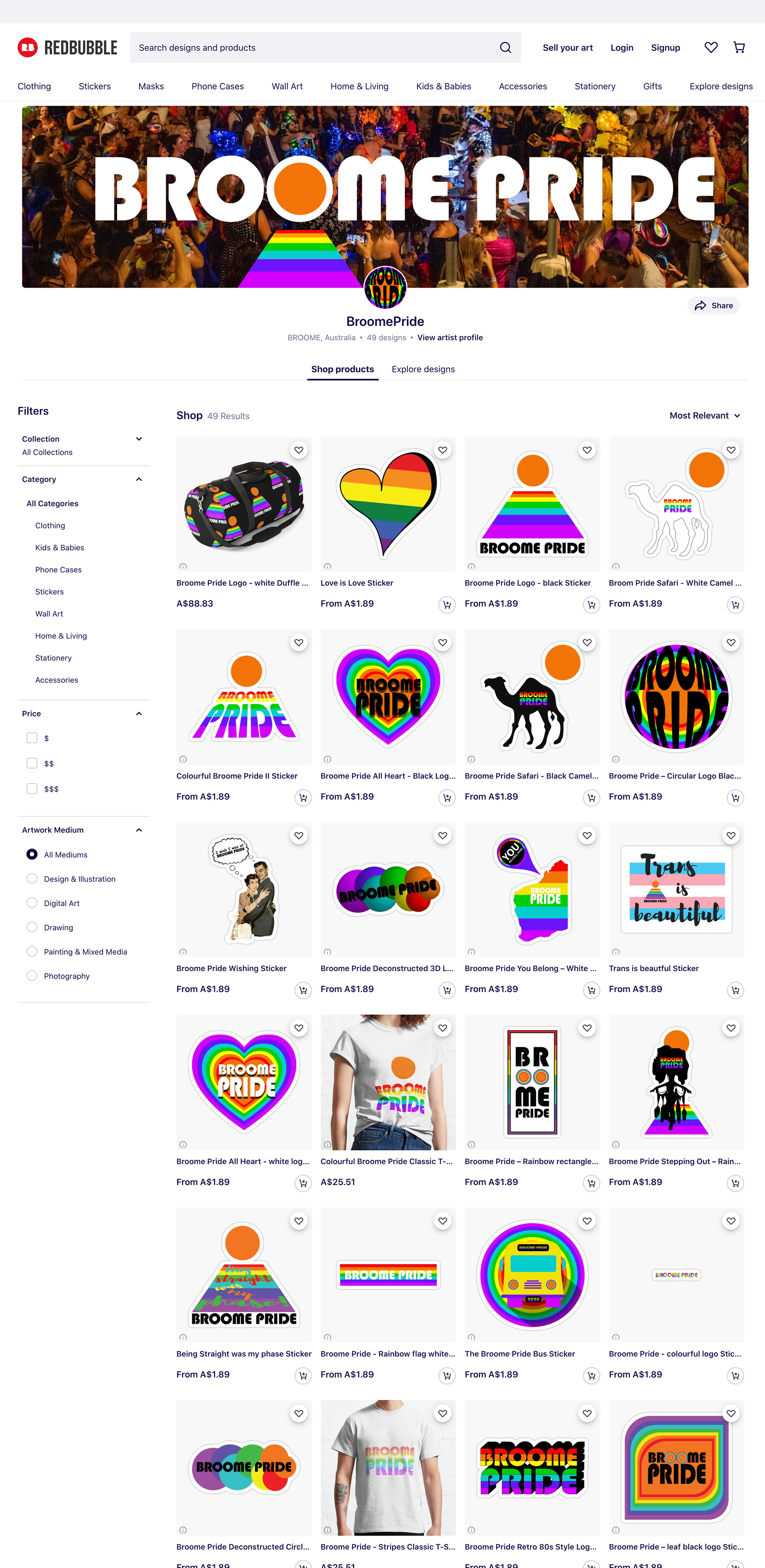Add Broome Pride Logo black Sticker to cart
Viewport: 765px width, 1568px height.
[591, 604]
